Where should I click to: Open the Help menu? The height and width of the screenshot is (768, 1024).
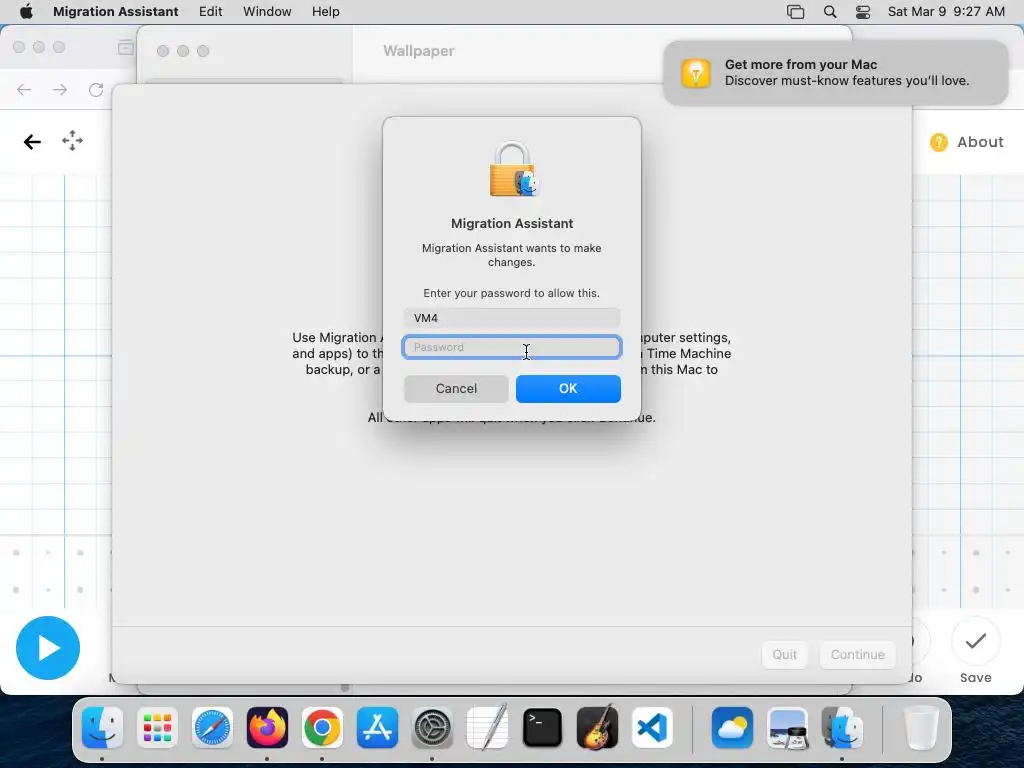click(325, 11)
